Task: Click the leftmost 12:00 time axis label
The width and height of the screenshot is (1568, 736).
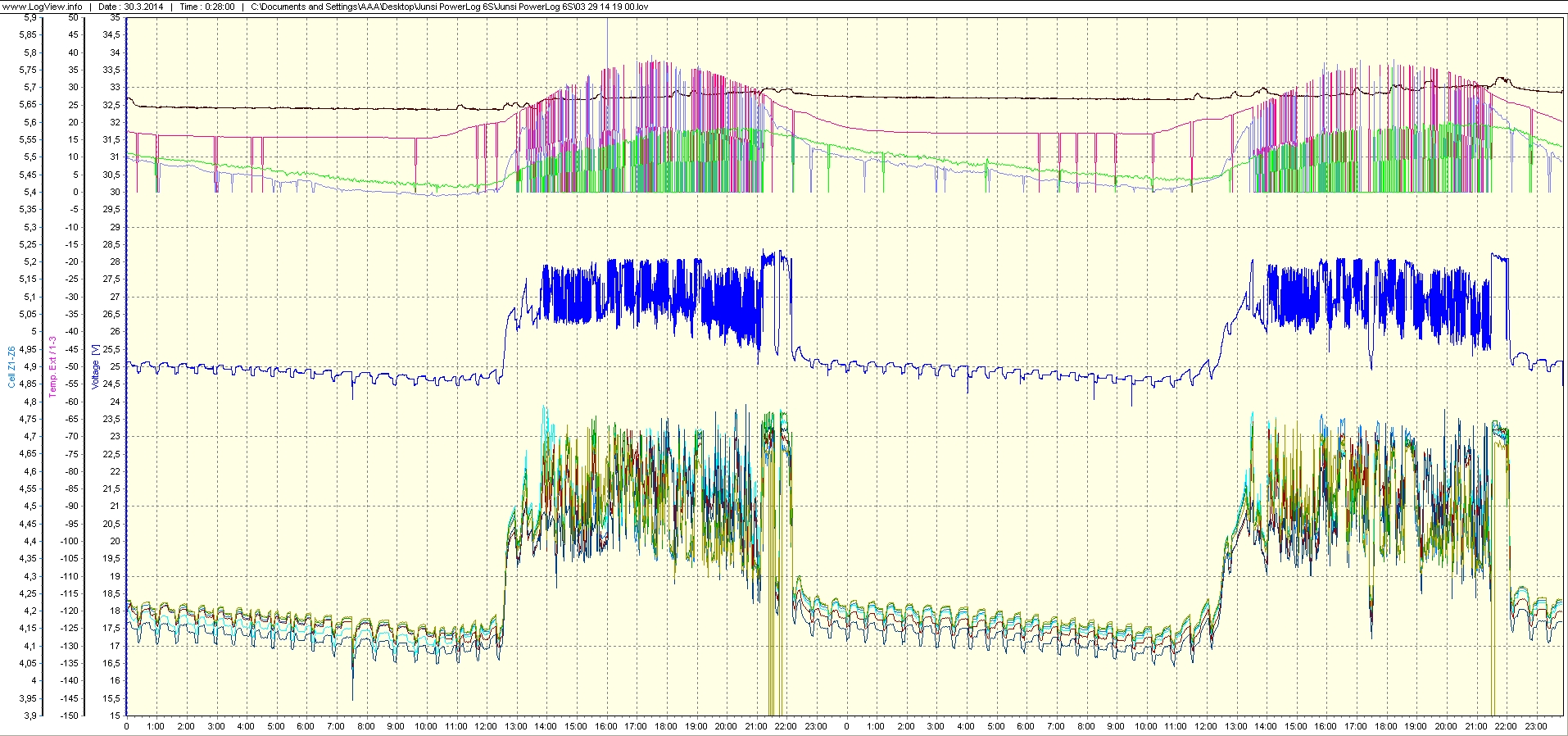Action: pos(486,726)
